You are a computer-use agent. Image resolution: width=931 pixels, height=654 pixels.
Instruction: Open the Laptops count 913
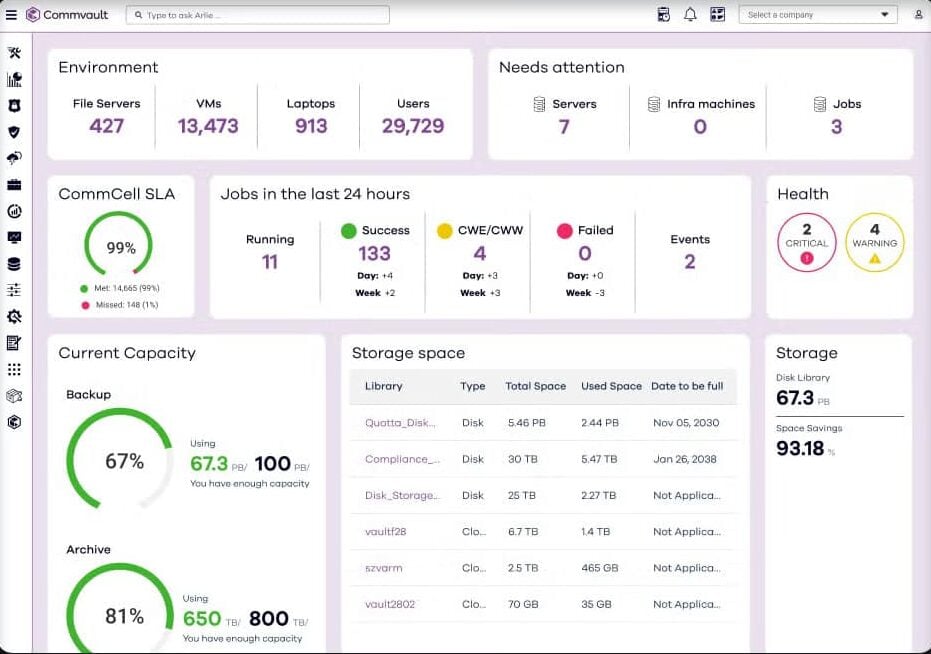[311, 126]
